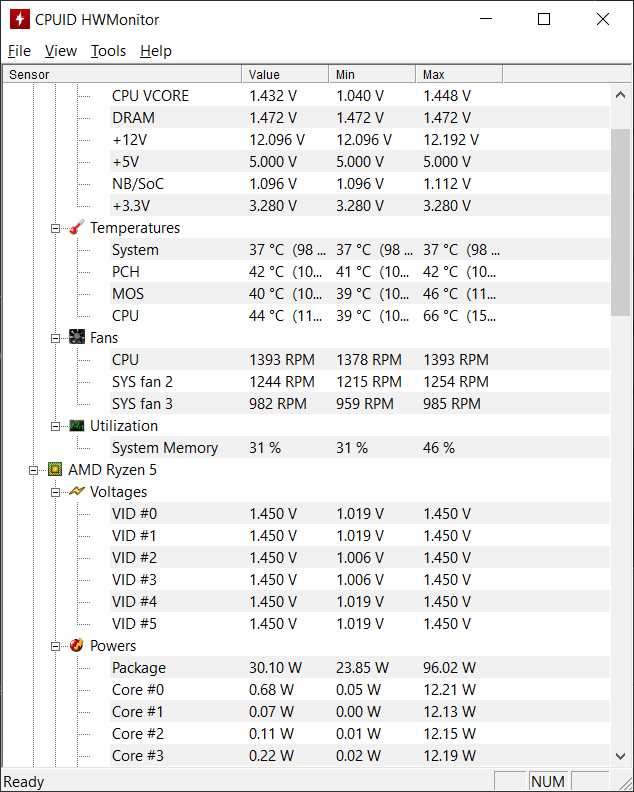Click the 1393 RPM CPU fan value

click(281, 360)
